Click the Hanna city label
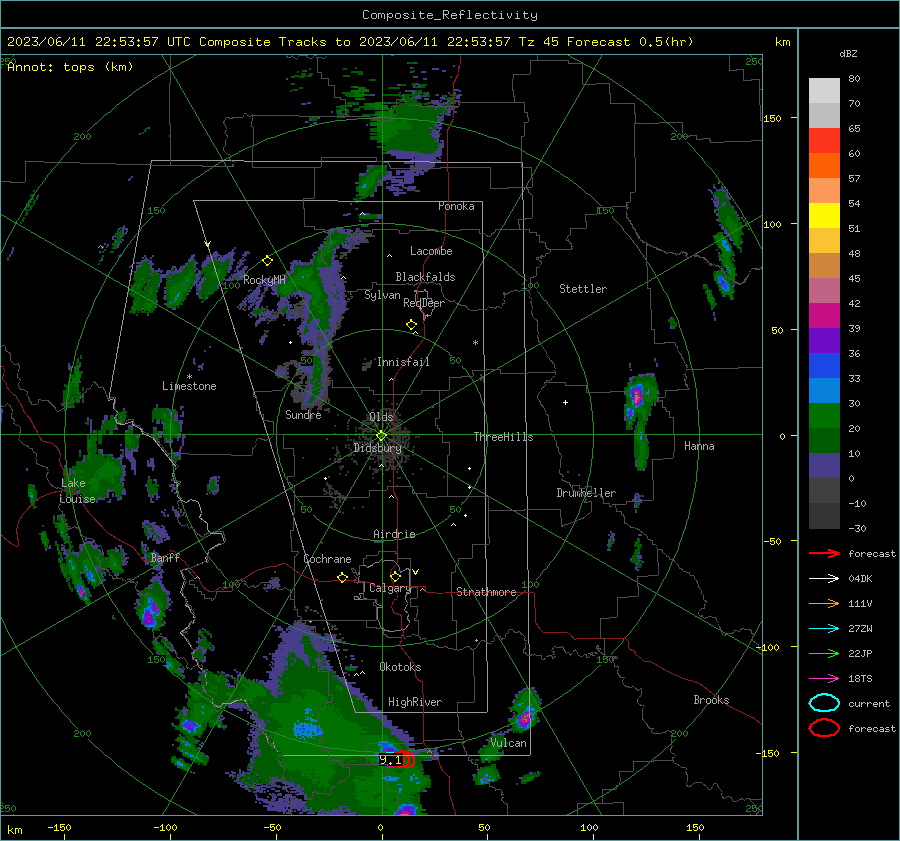 (699, 447)
